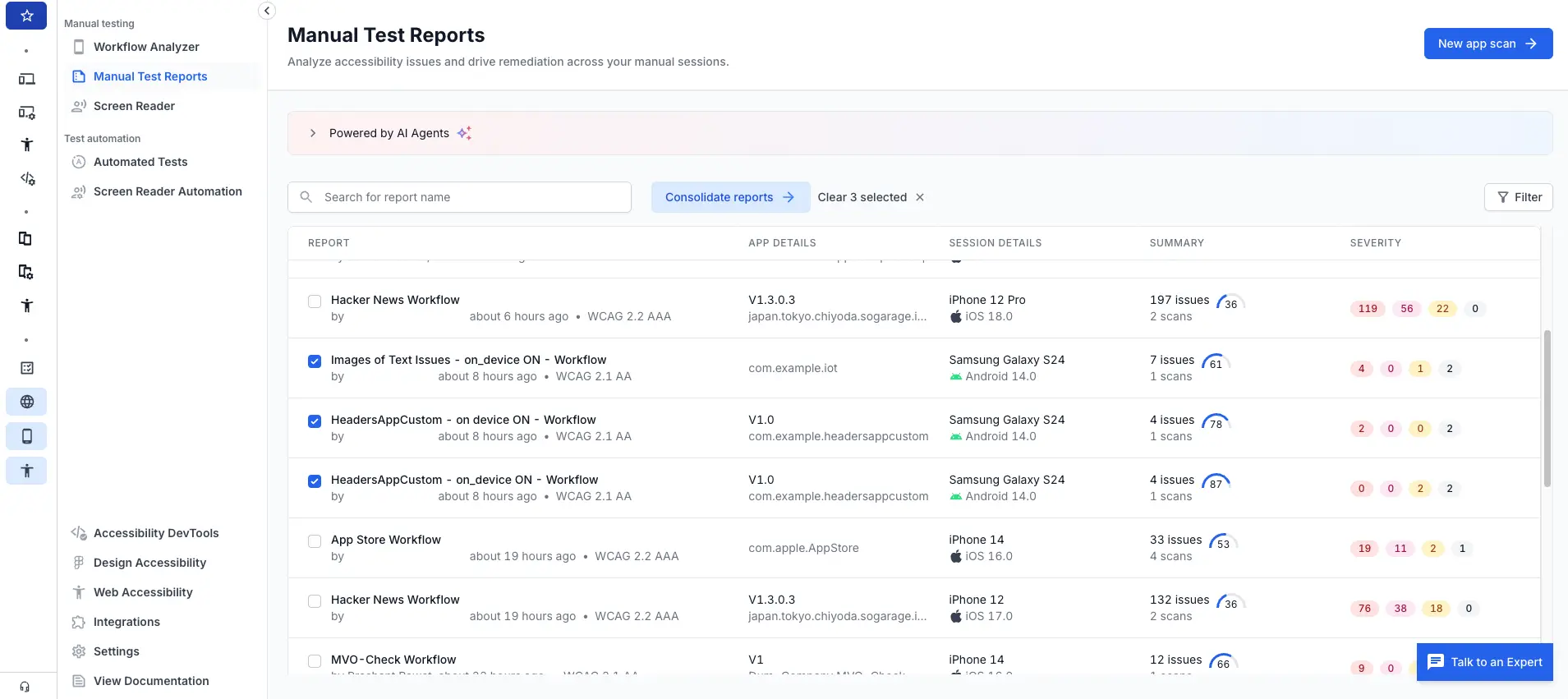This screenshot has width=1568, height=699.
Task: Click the 132 issues summary
Action: [x=1179, y=600]
